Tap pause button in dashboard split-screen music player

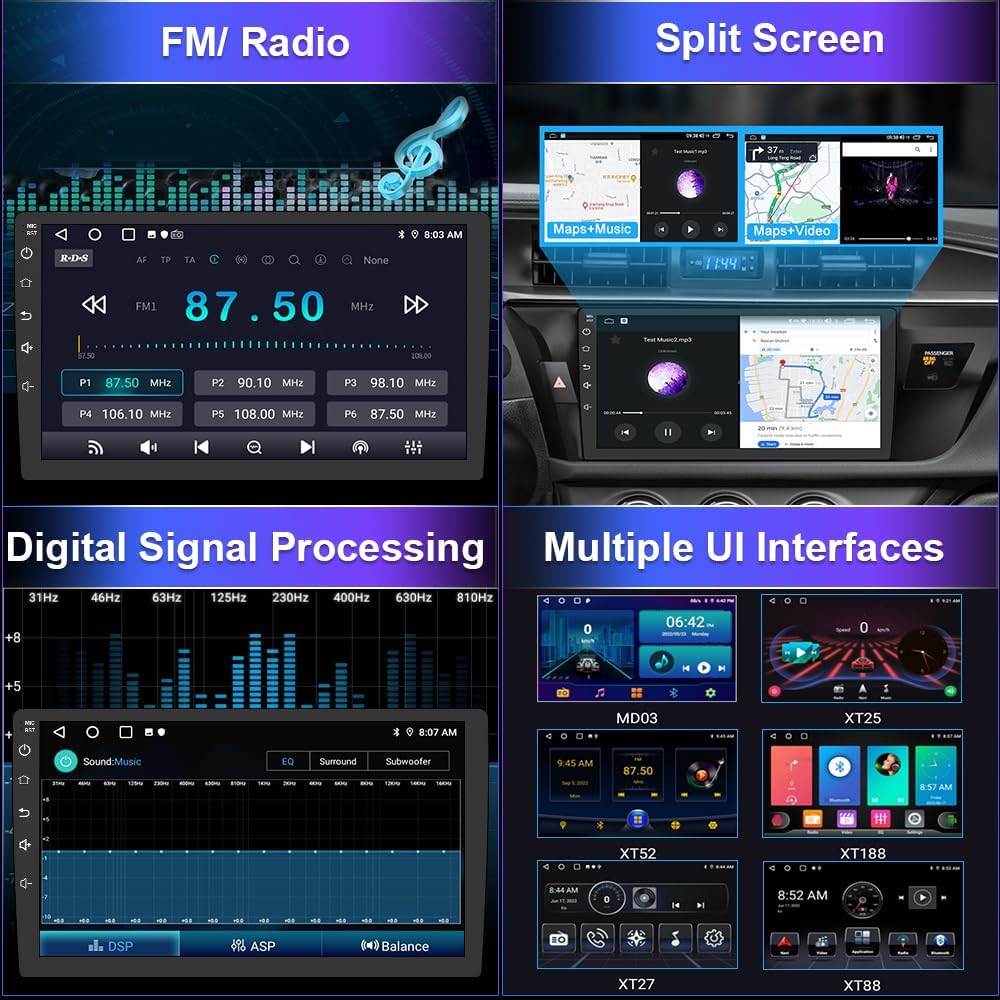click(668, 432)
